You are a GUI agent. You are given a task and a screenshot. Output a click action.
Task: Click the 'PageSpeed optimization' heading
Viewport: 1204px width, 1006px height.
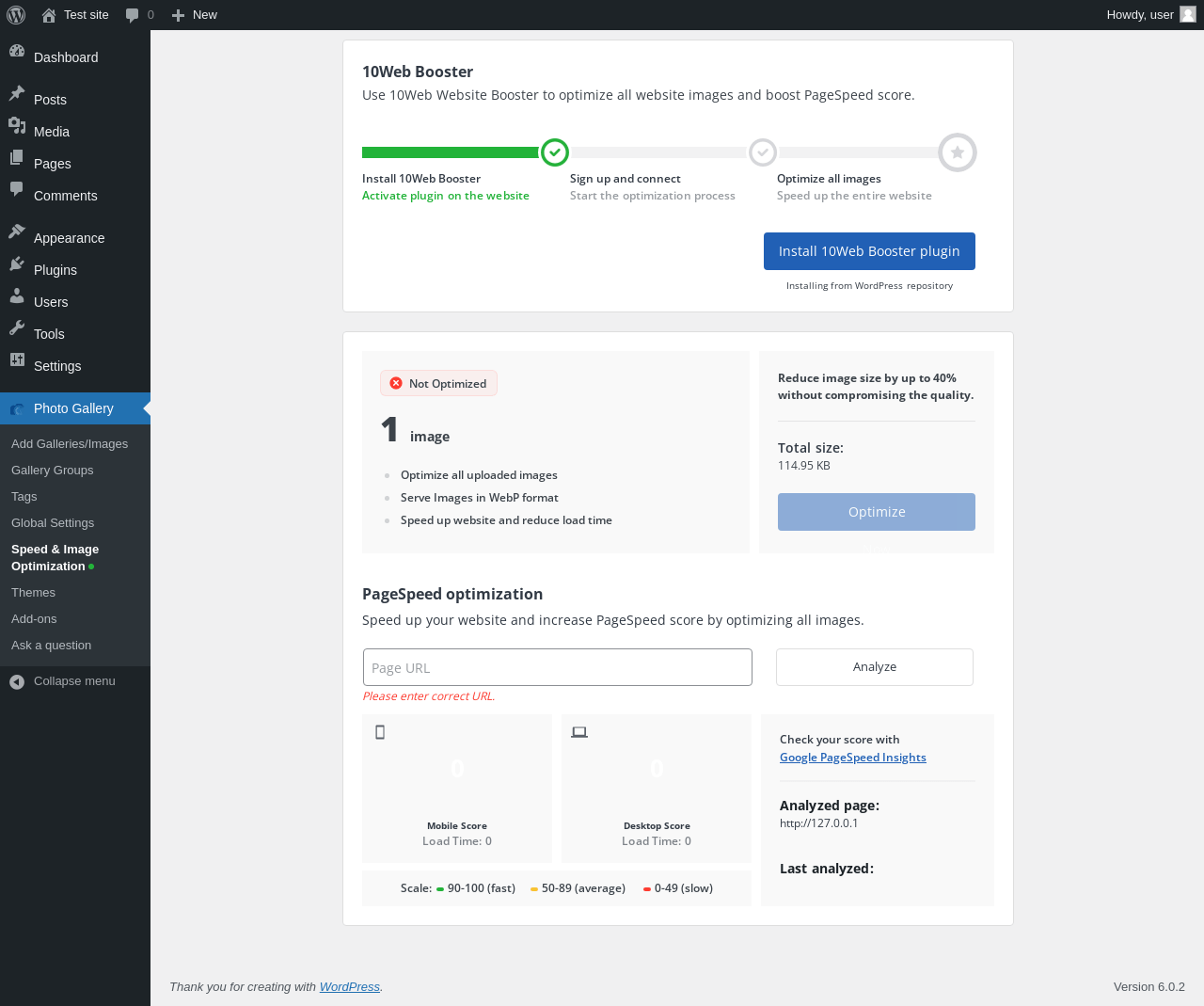point(452,594)
